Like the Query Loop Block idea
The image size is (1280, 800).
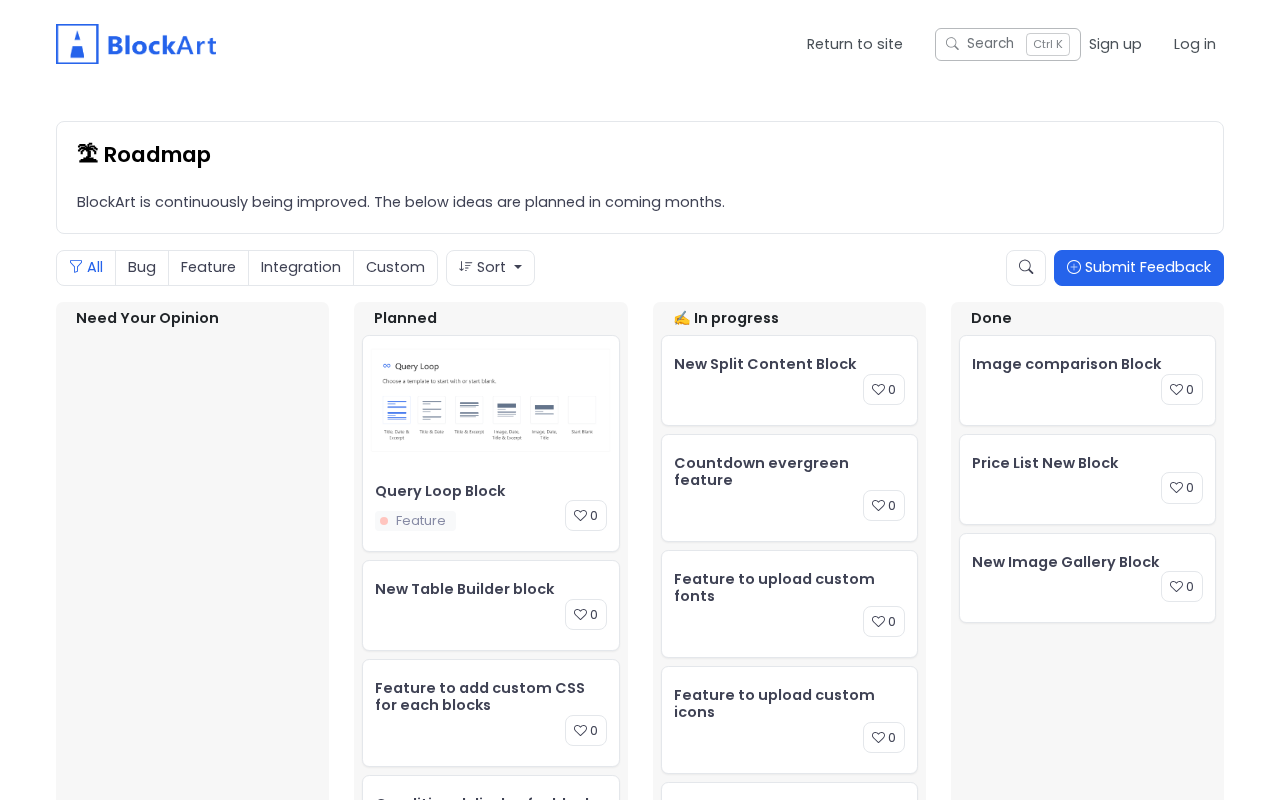point(586,516)
